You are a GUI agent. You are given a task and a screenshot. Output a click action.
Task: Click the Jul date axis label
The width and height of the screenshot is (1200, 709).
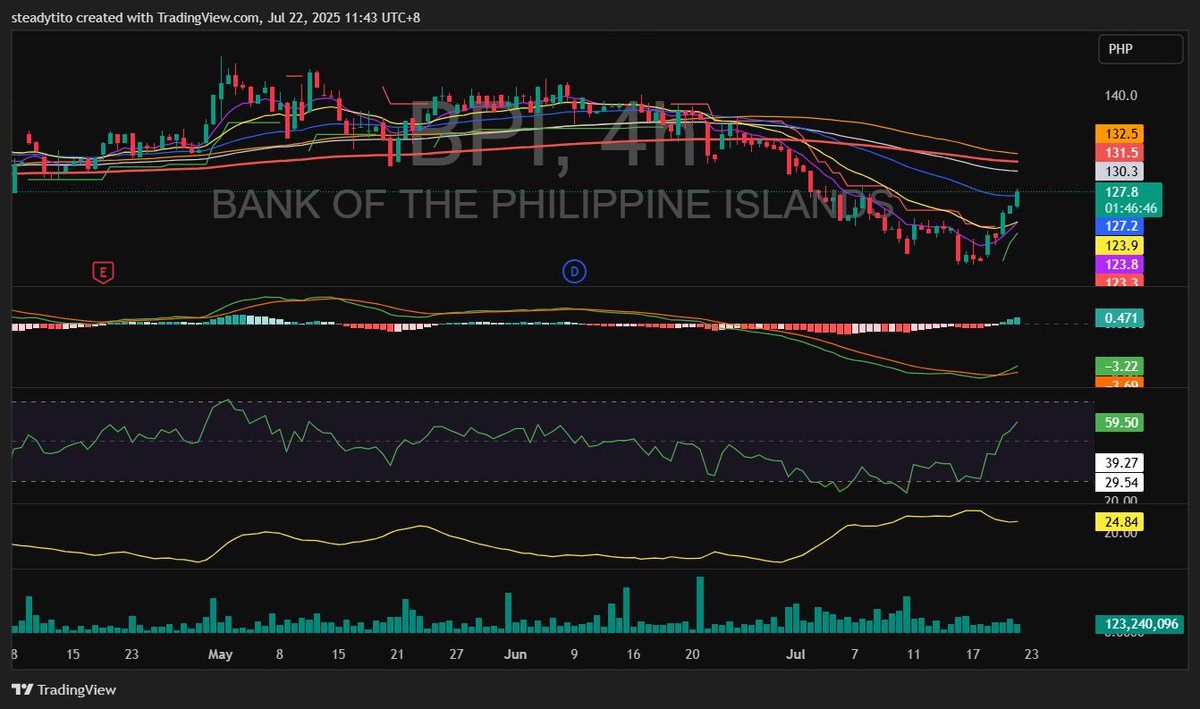coord(796,655)
